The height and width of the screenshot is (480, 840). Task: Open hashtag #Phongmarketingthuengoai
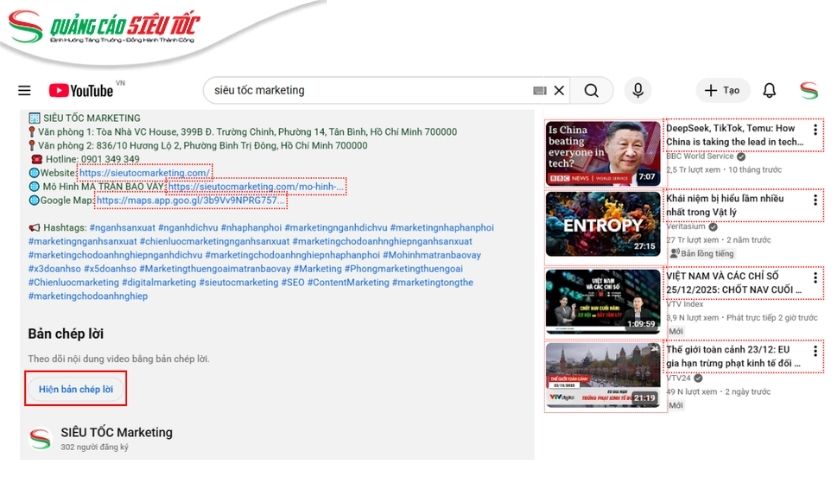point(404,269)
